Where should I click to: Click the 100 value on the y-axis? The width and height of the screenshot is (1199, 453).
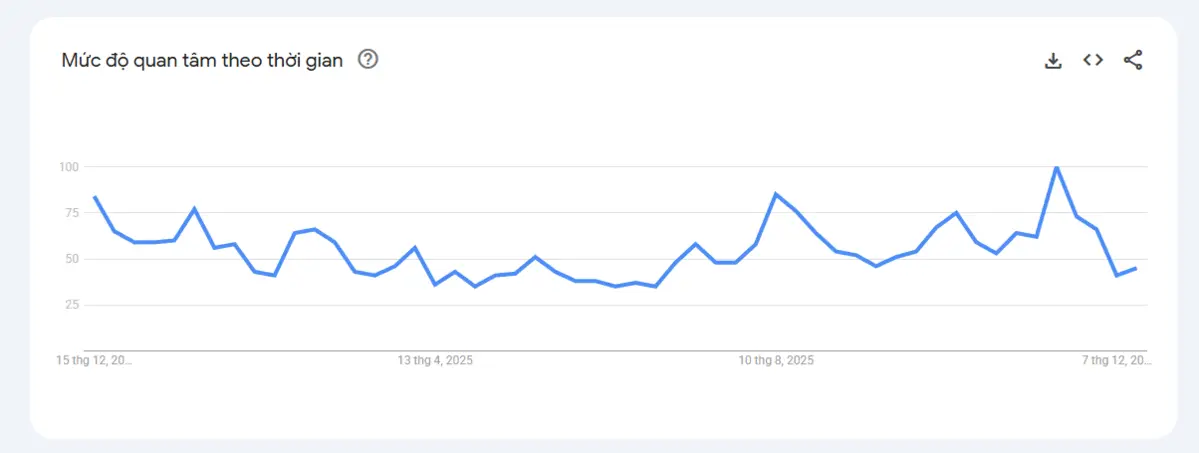(x=68, y=166)
